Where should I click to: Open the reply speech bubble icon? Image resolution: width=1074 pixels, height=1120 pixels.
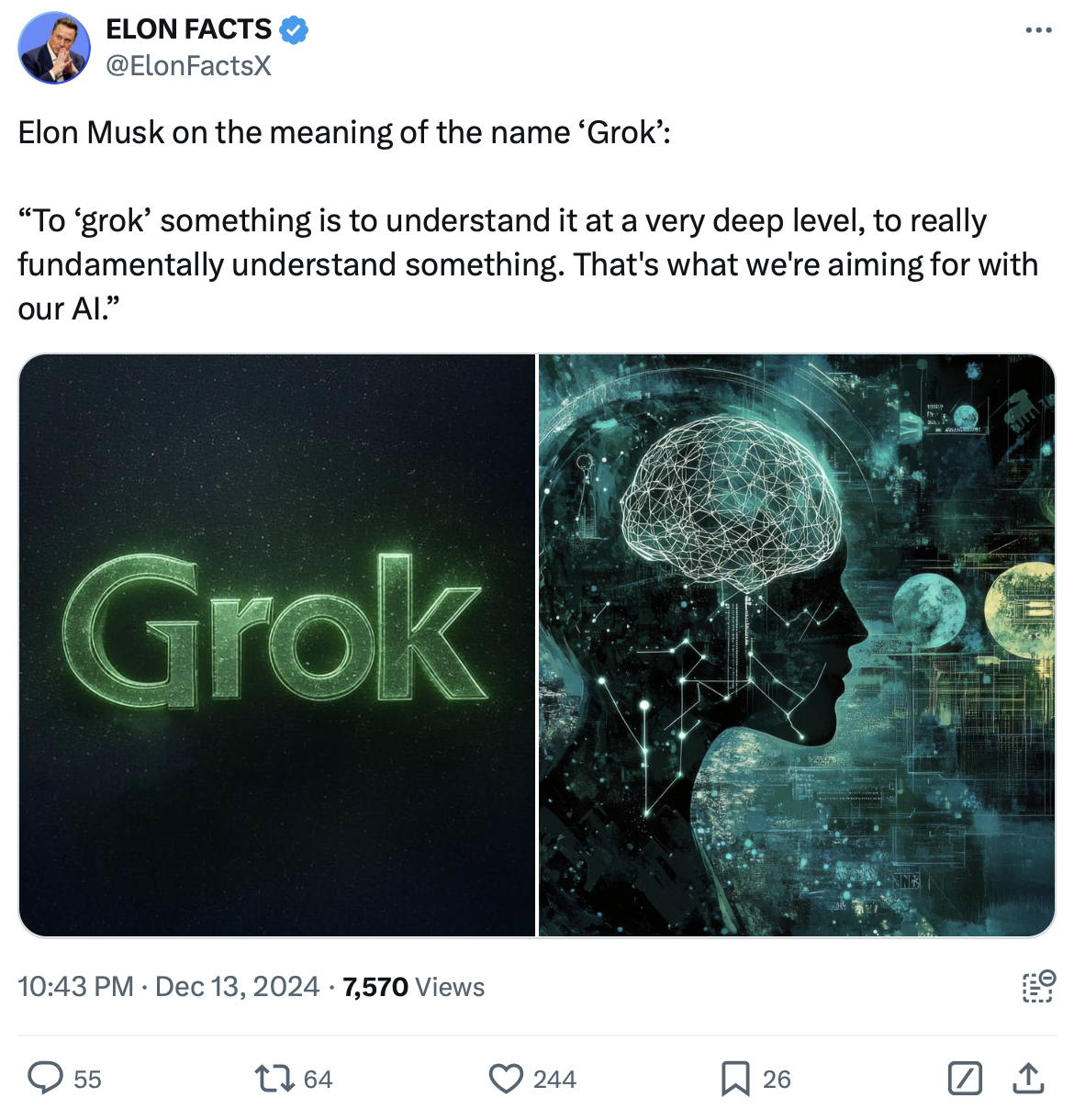point(45,1078)
